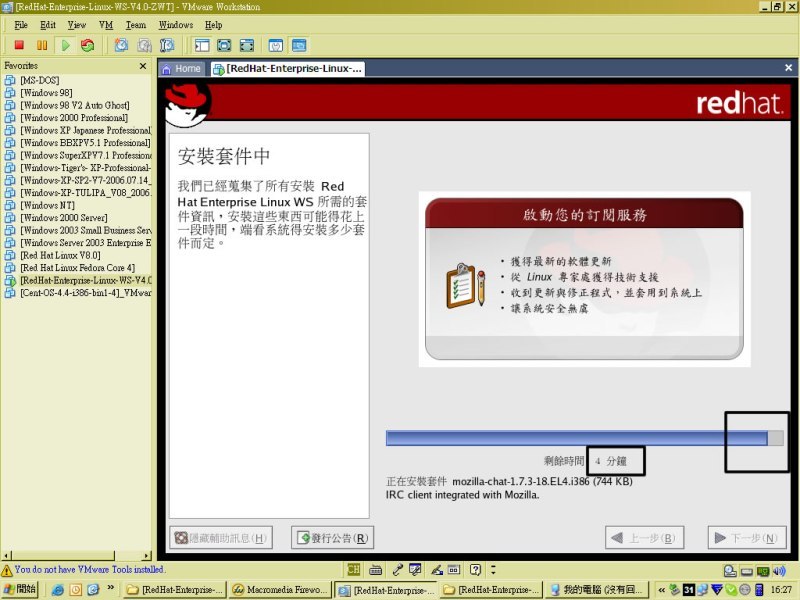Expand hidden Quick Launch icons chevron

coord(111,588)
